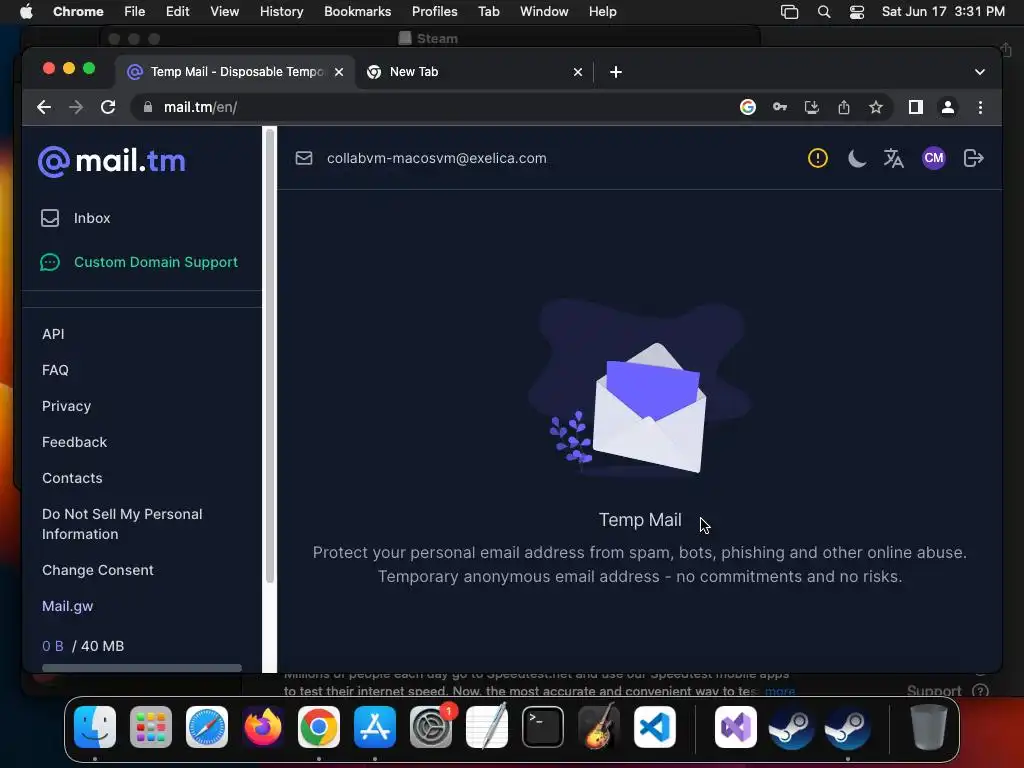The image size is (1024, 768).
Task: Toggle Chrome's side panel
Action: 916,107
